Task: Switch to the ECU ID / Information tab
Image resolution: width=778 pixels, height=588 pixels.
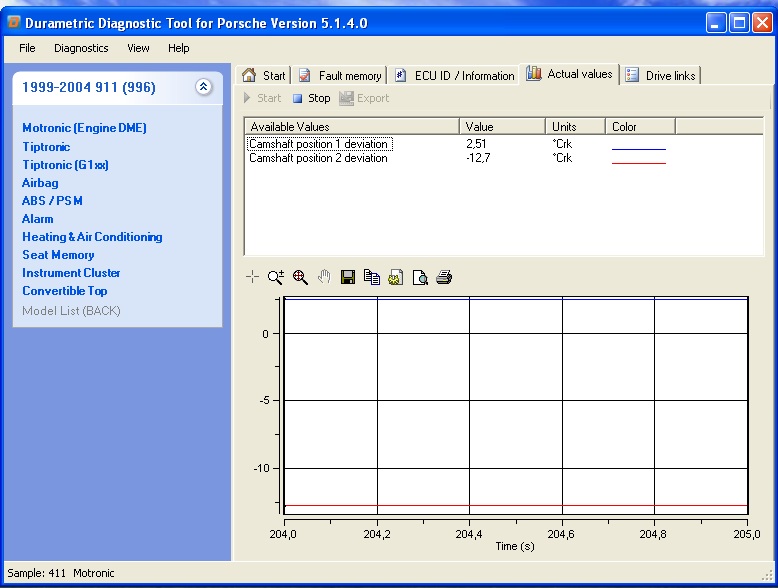Action: tap(454, 75)
